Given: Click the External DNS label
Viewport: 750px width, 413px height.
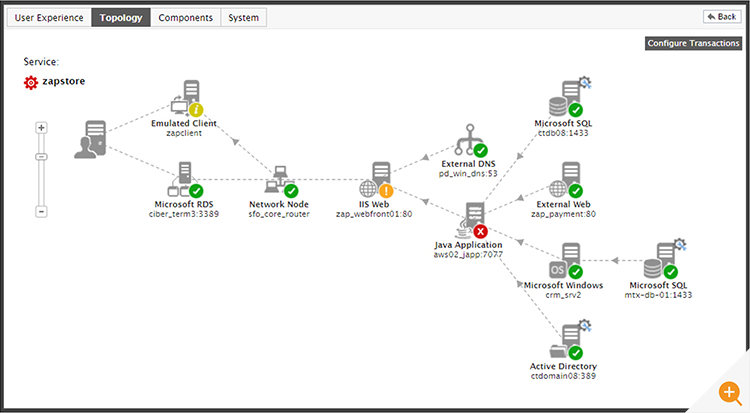Looking at the screenshot, I should point(468,164).
